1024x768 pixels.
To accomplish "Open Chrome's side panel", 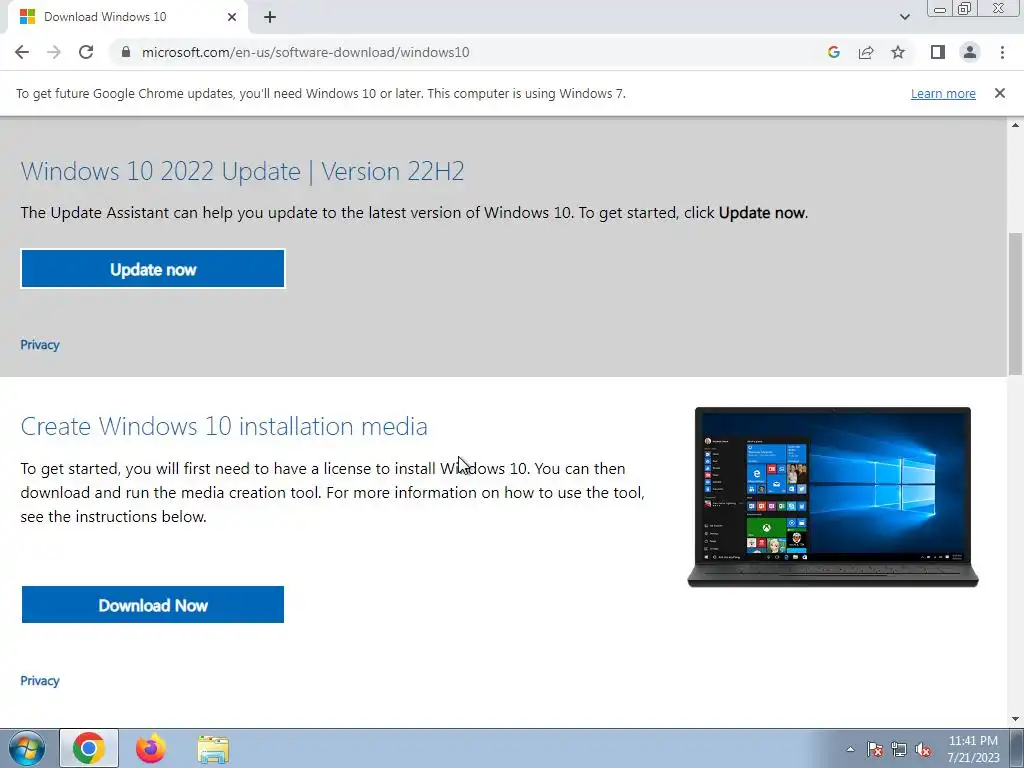I will pyautogui.click(x=938, y=52).
